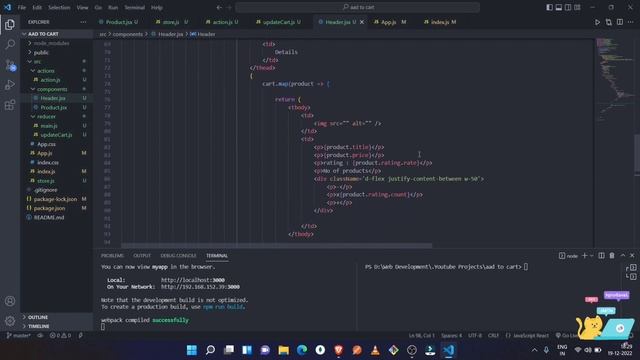
Task: Maximize the terminal panel with the chevron
Action: 622,256
